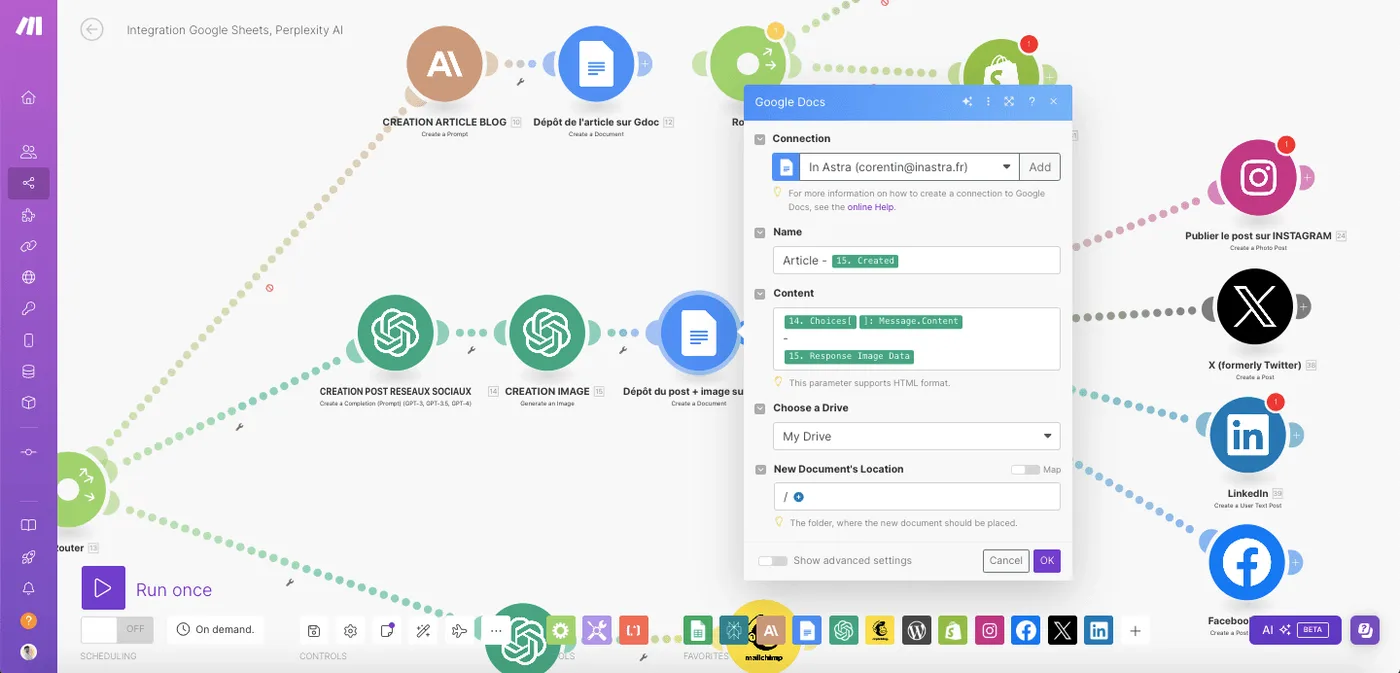Viewport: 1400px width, 673px height.
Task: Open the My Drive dropdown
Action: (916, 436)
